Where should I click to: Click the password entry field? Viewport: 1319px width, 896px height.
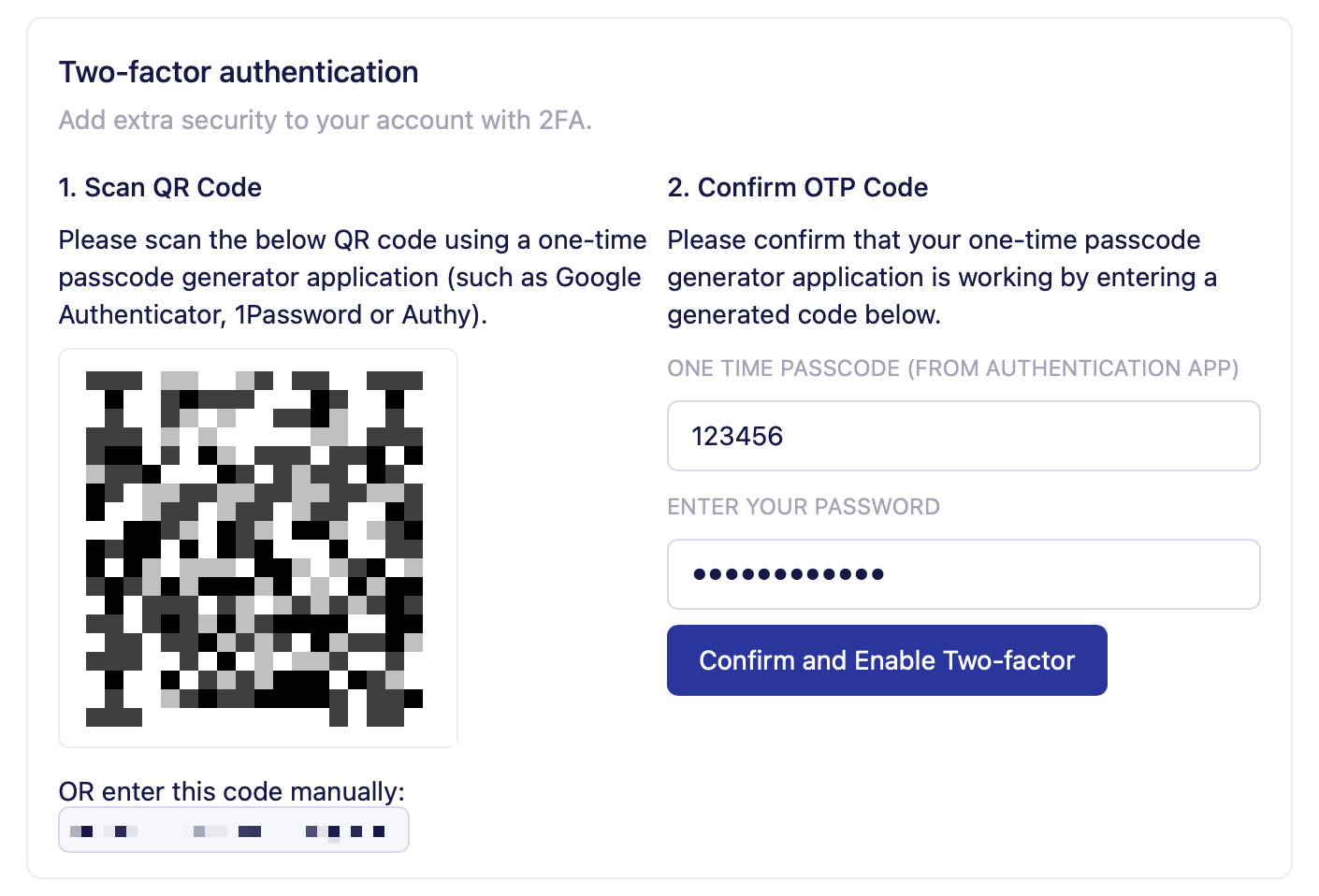(x=963, y=573)
